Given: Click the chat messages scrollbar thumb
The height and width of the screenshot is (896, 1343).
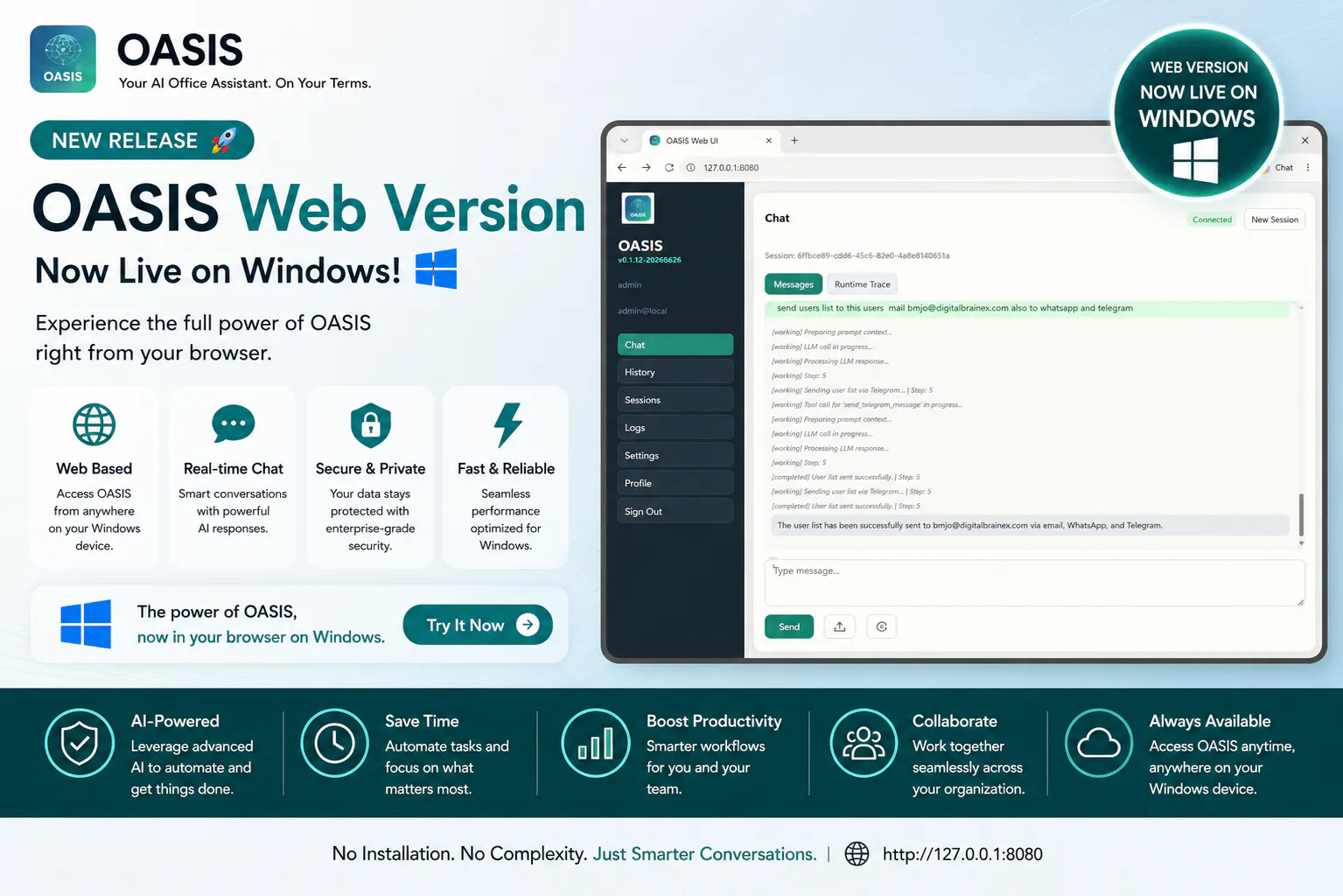Looking at the screenshot, I should 1301,514.
